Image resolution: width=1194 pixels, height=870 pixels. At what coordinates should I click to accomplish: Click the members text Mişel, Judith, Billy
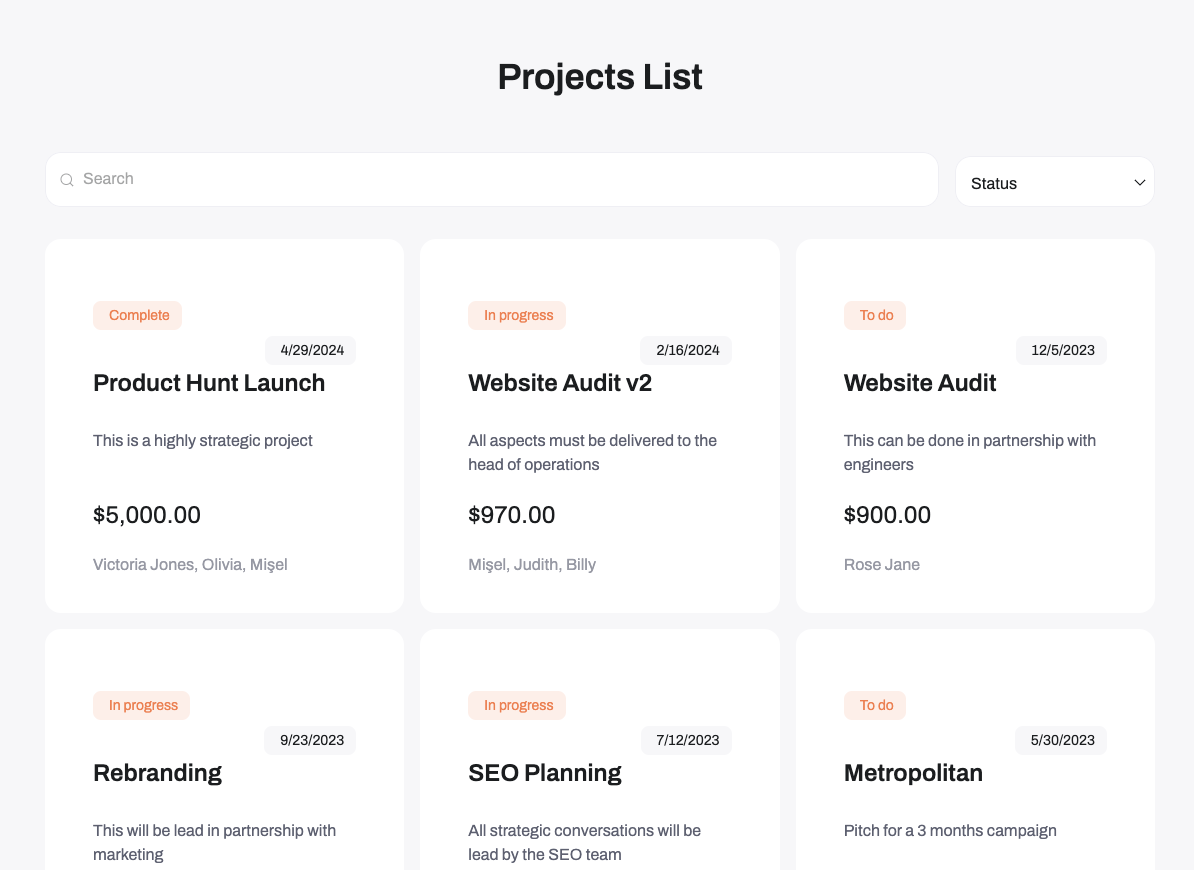(x=532, y=565)
